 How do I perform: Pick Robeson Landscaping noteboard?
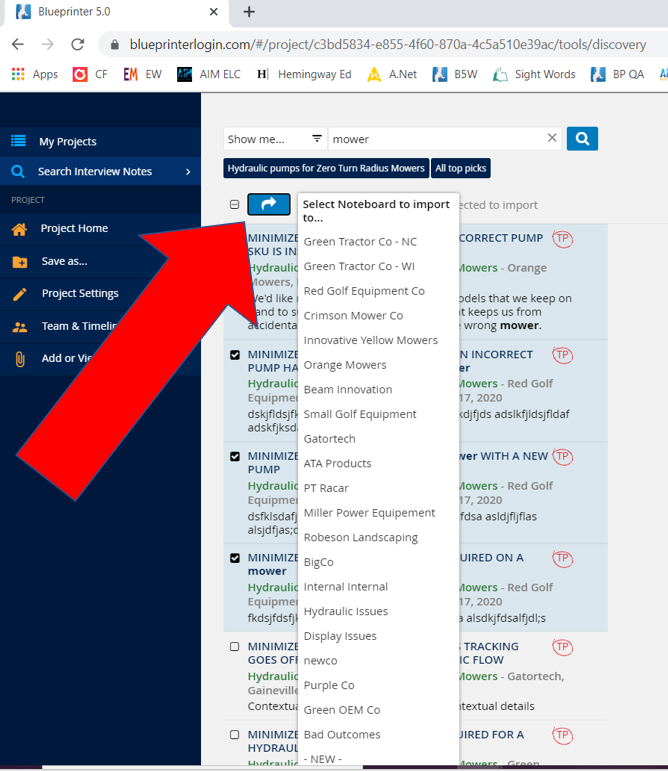[361, 537]
